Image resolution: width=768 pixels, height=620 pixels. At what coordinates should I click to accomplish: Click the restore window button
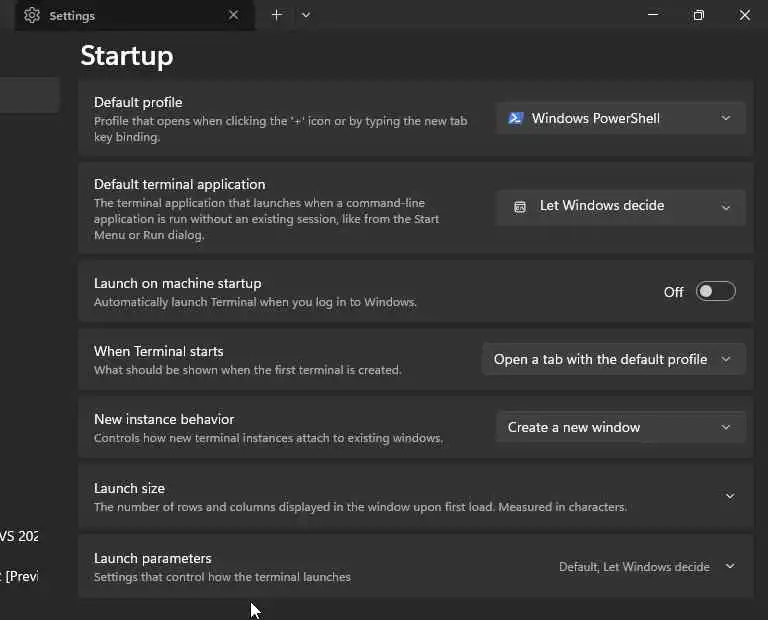pyautogui.click(x=698, y=15)
